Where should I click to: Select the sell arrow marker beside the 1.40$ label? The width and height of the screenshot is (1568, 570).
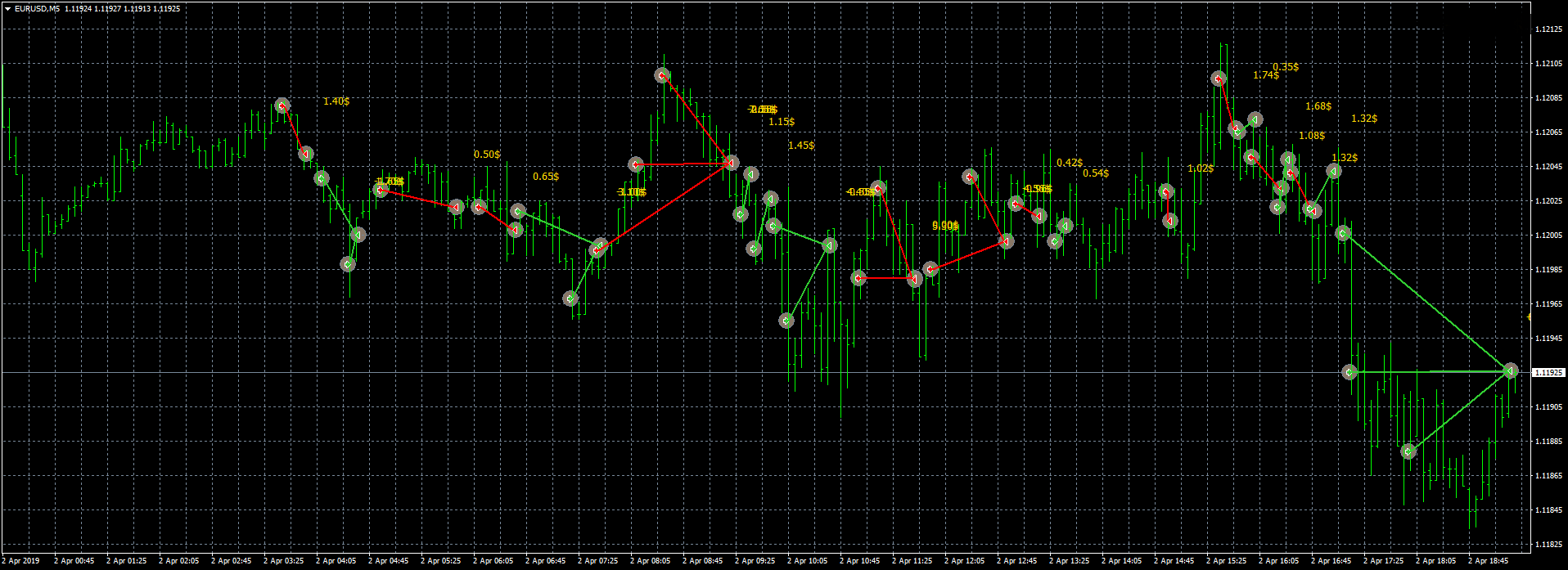coord(282,105)
